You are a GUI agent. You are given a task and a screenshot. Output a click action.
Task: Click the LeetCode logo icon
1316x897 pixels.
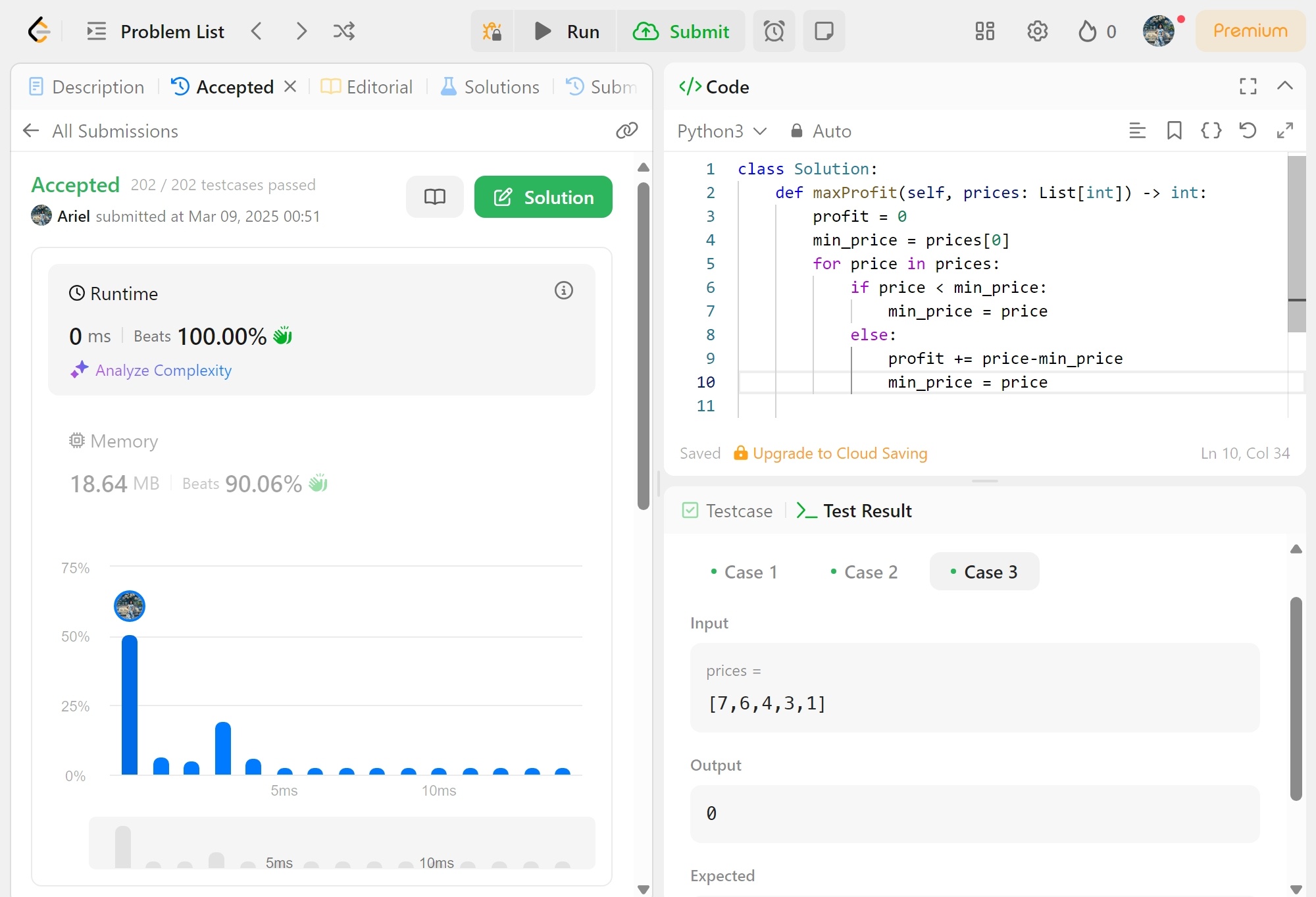tap(39, 30)
